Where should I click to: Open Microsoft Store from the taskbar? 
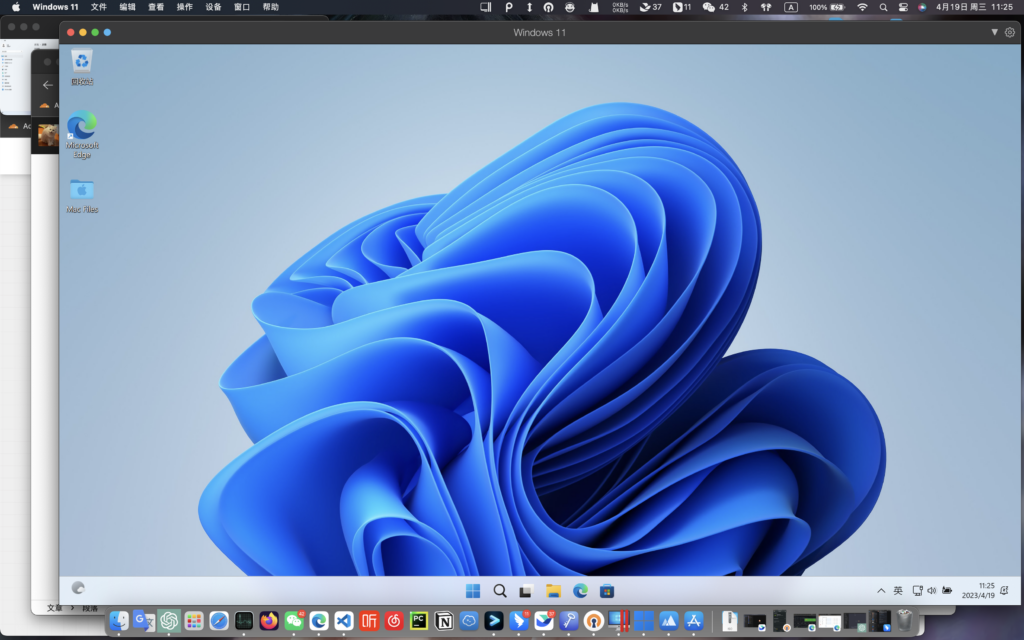(607, 591)
